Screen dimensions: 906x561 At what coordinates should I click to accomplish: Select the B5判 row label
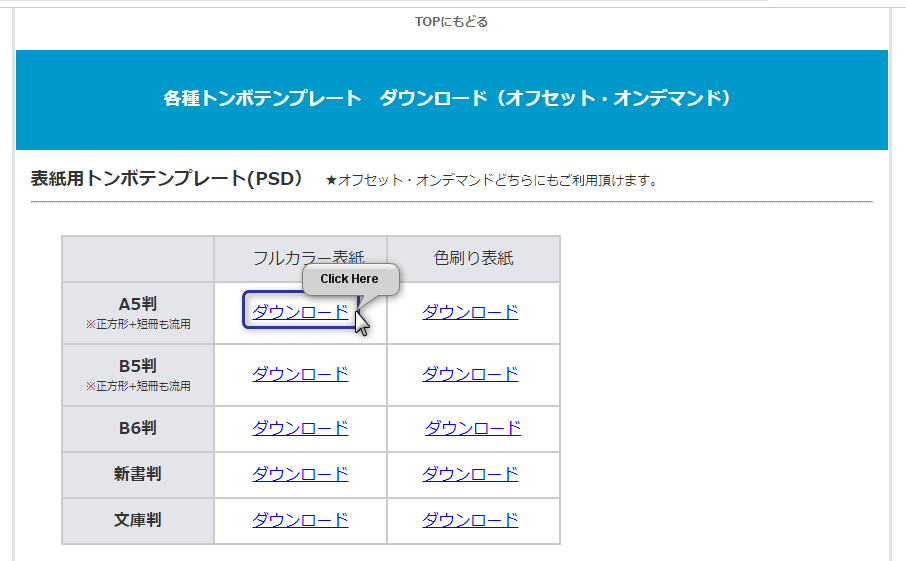point(138,366)
